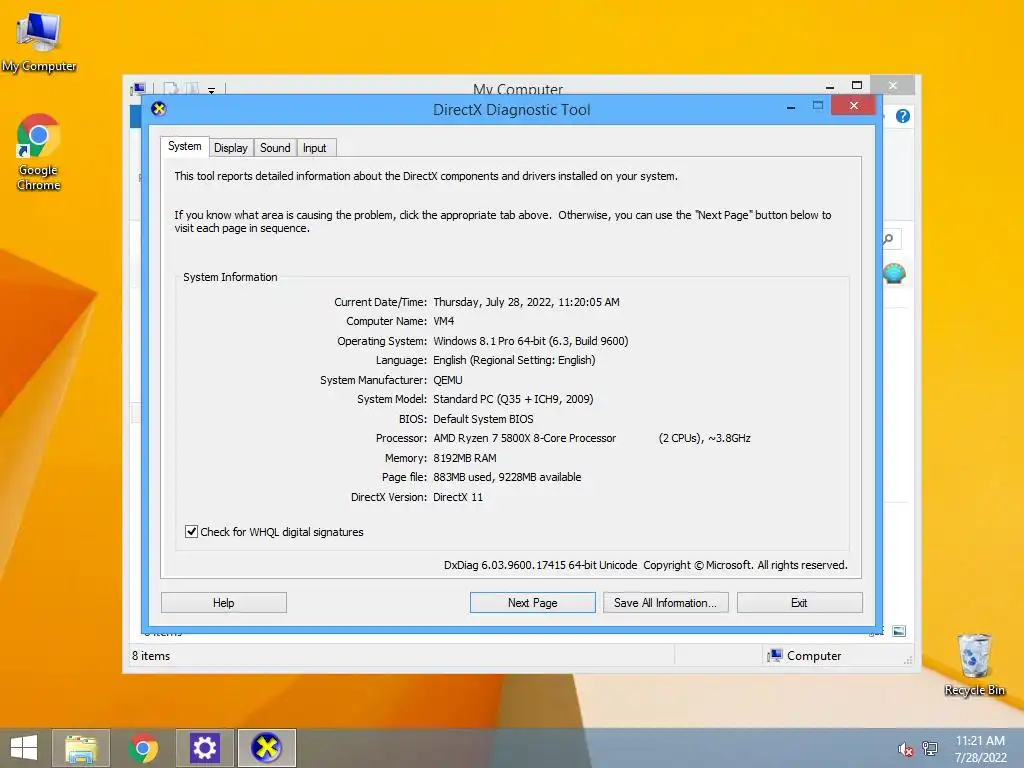
Task: Click the page file 883MB used text
Action: [x=507, y=477]
